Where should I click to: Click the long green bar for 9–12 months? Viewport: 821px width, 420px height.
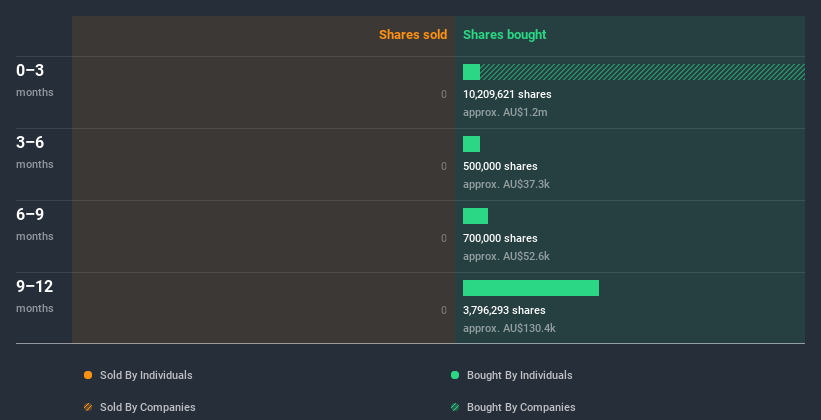(x=531, y=288)
